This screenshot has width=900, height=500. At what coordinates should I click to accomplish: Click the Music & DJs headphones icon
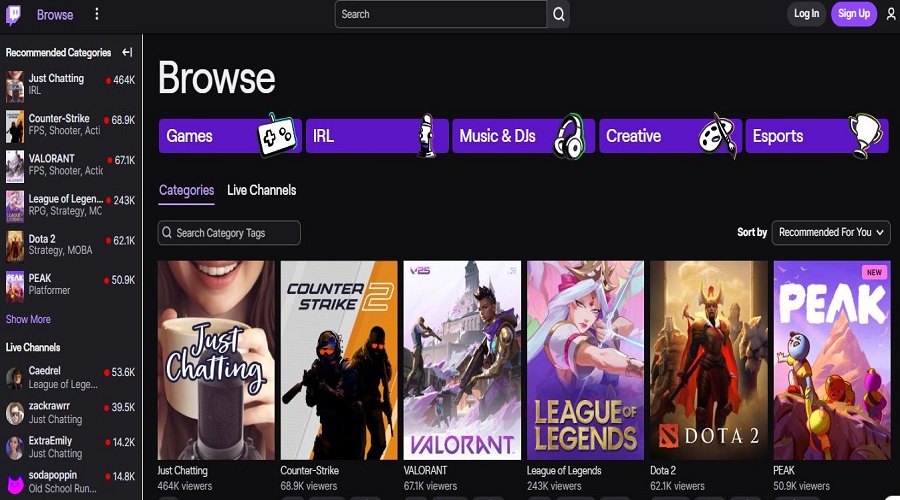569,137
